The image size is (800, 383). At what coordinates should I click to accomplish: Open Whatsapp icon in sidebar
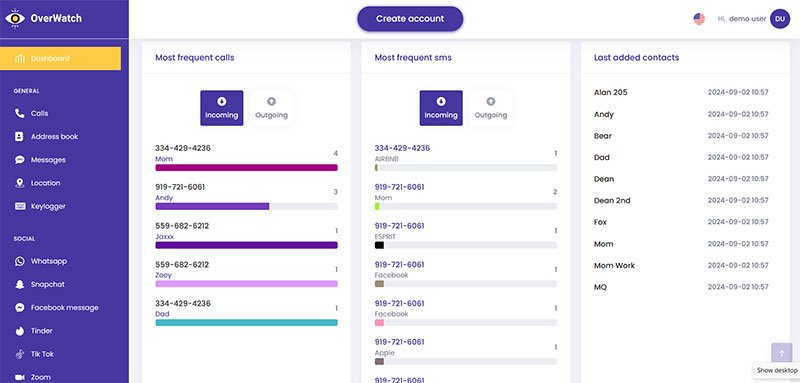tap(20, 261)
